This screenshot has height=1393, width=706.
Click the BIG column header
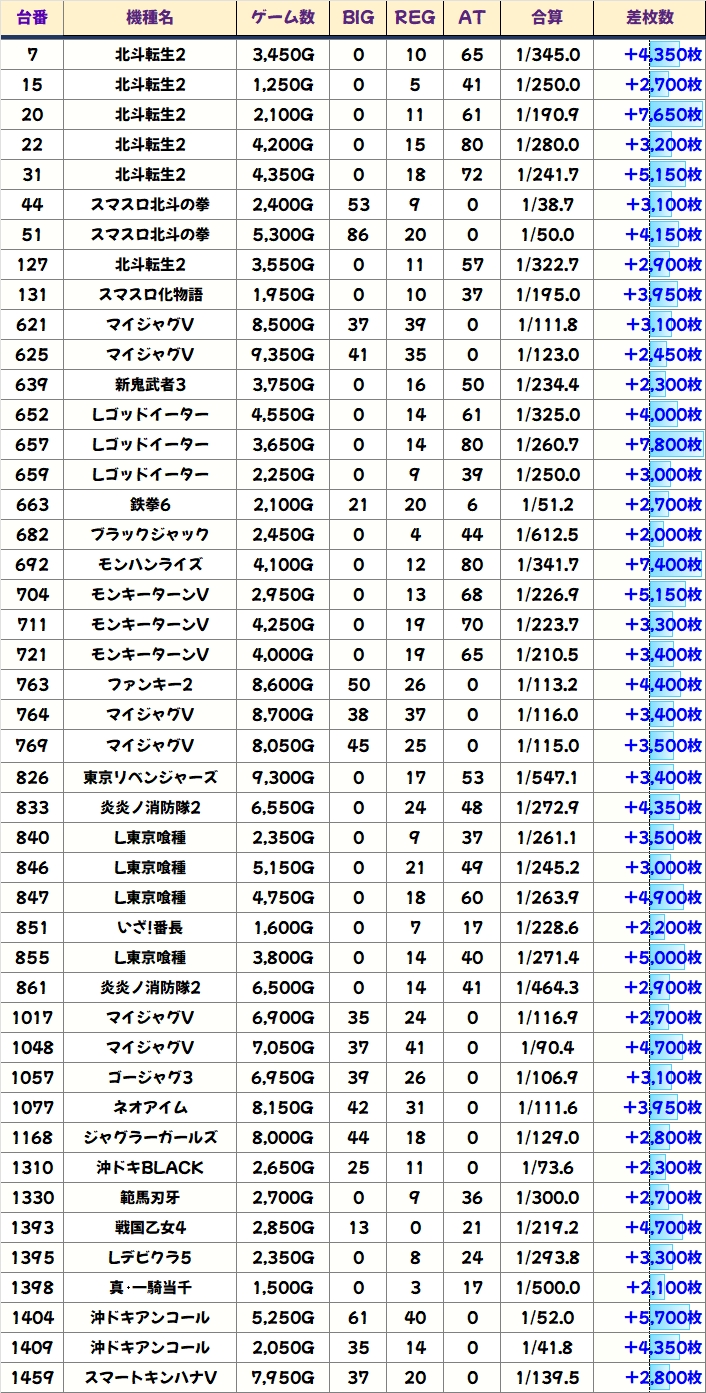click(358, 18)
